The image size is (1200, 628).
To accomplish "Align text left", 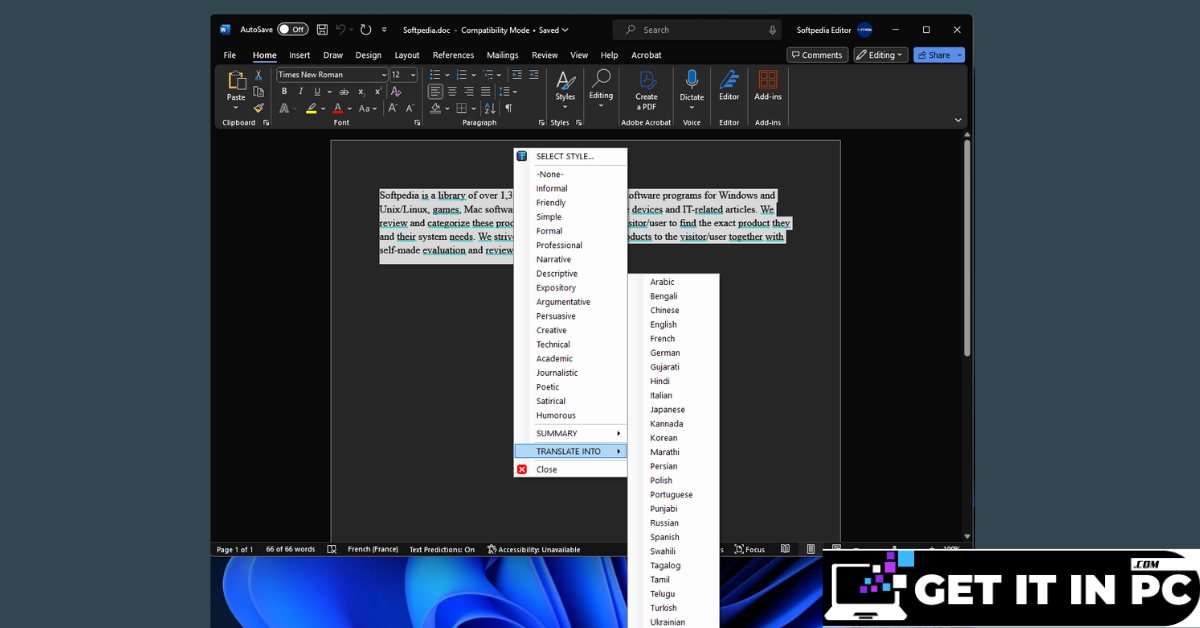I will tap(435, 92).
